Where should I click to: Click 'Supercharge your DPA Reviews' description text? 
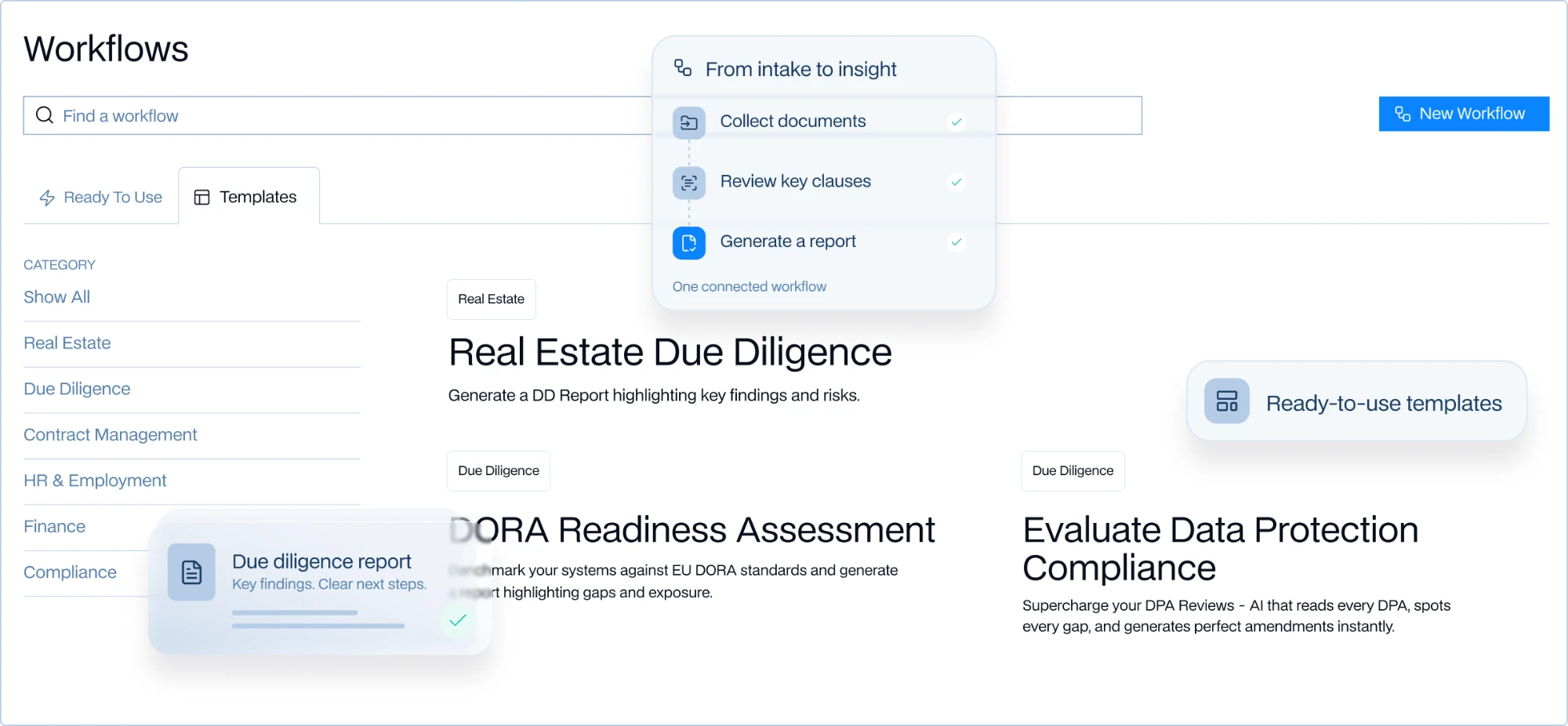(1236, 616)
